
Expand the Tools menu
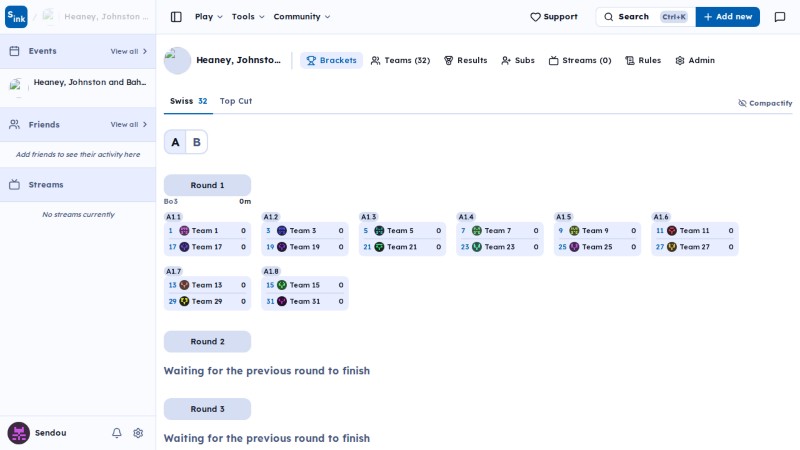click(248, 17)
